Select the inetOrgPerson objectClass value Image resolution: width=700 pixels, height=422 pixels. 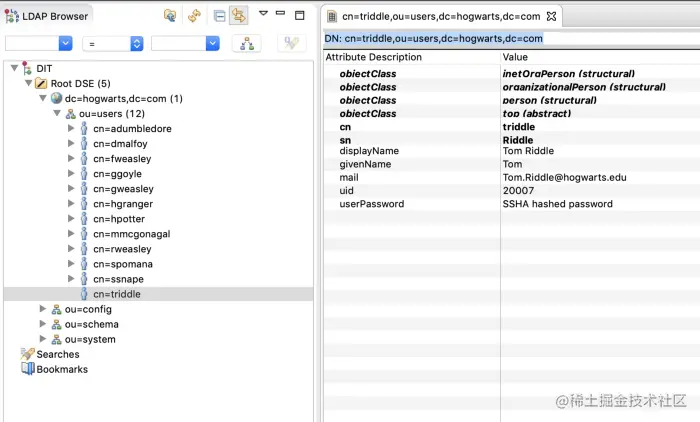click(568, 74)
